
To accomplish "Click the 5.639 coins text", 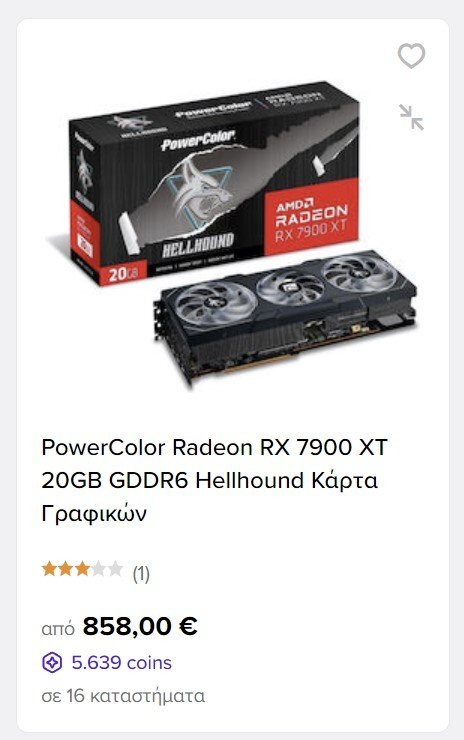I will coord(121,663).
